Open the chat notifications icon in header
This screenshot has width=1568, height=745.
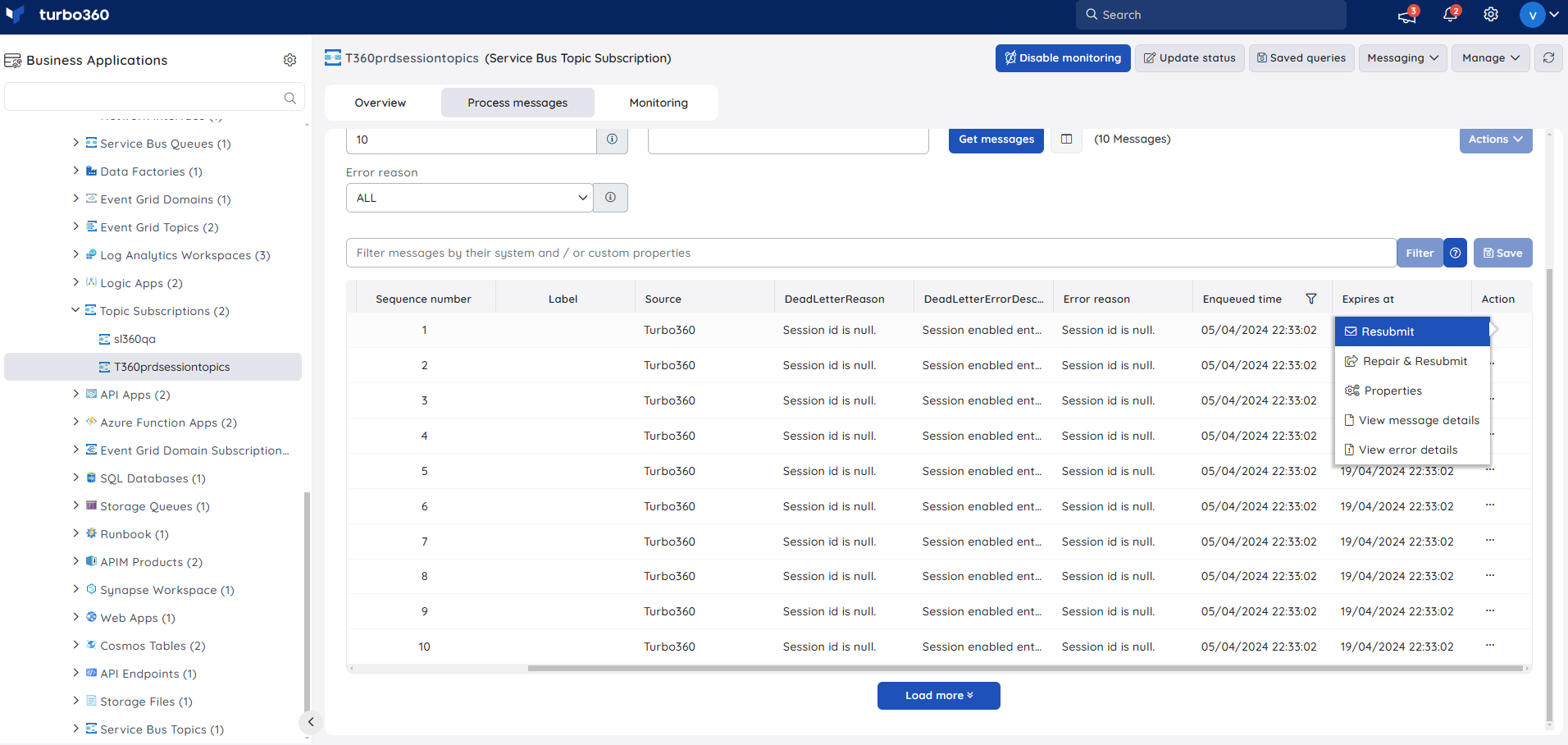[1407, 15]
